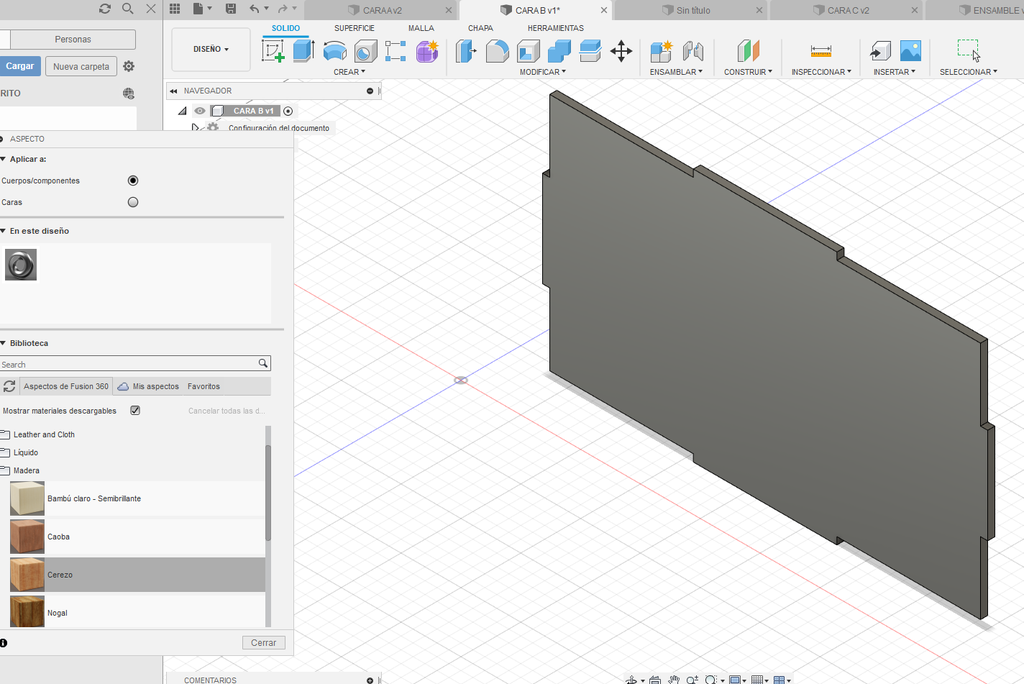
Task: Open the Rectangular Pattern tool
Action: point(396,51)
